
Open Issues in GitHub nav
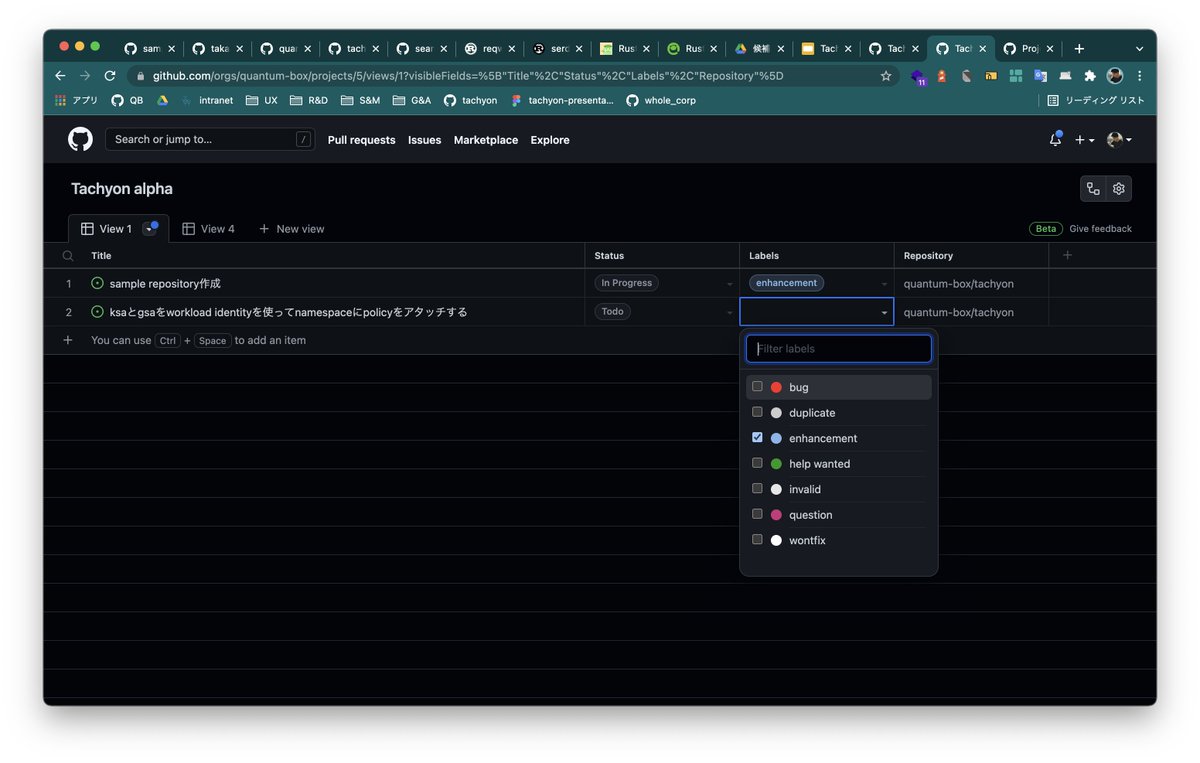(x=424, y=140)
